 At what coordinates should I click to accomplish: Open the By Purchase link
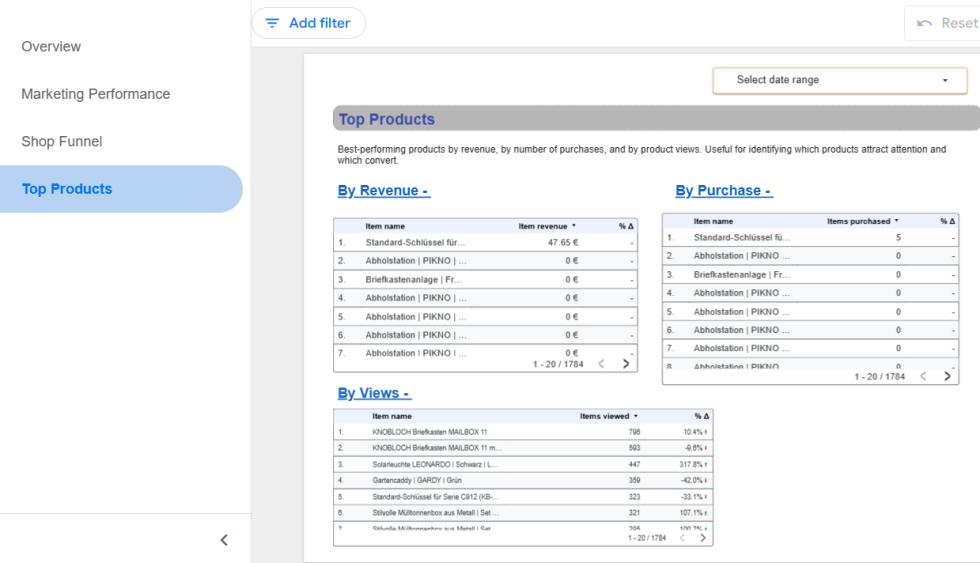point(724,191)
